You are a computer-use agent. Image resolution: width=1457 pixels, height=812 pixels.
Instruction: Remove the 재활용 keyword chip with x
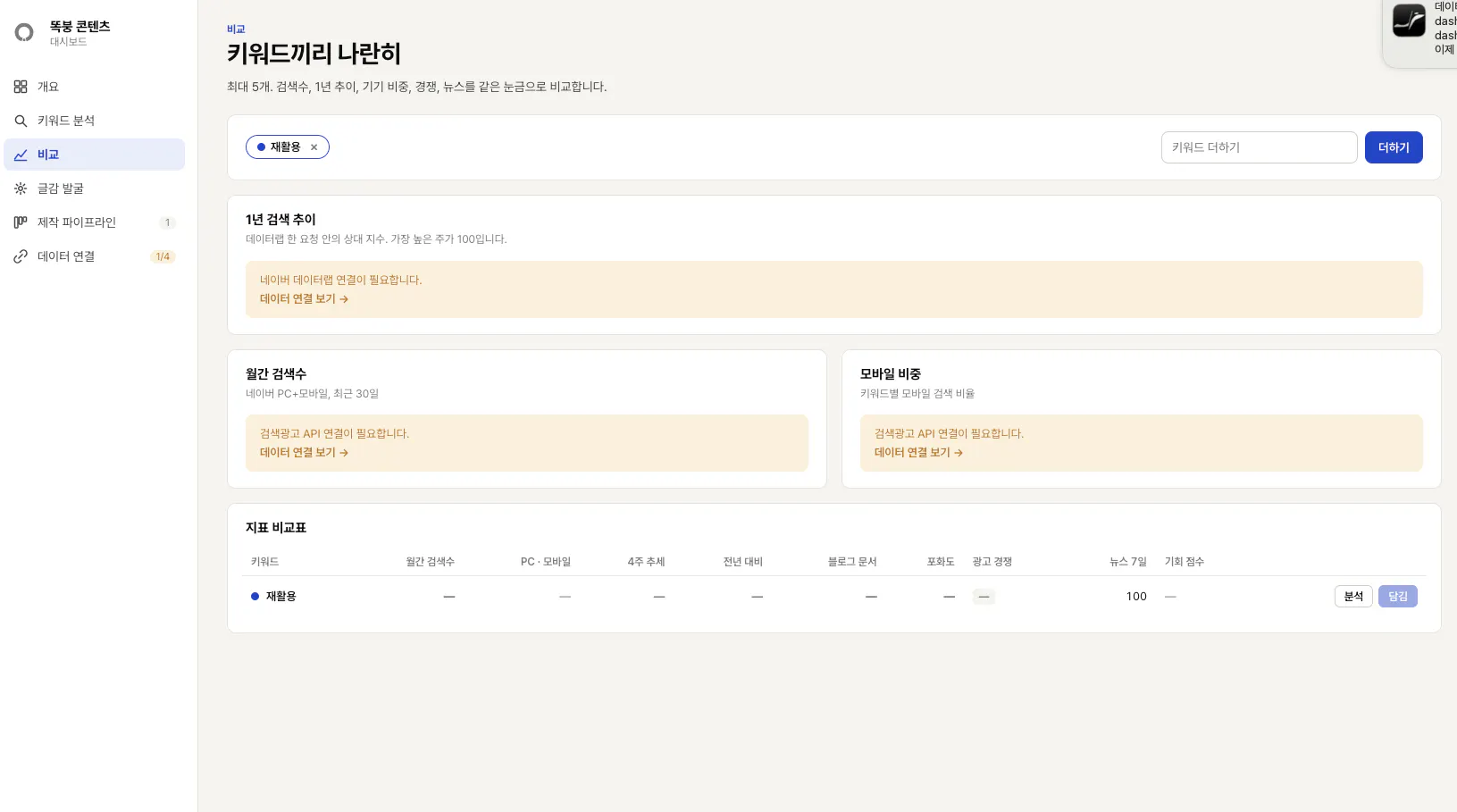[314, 147]
